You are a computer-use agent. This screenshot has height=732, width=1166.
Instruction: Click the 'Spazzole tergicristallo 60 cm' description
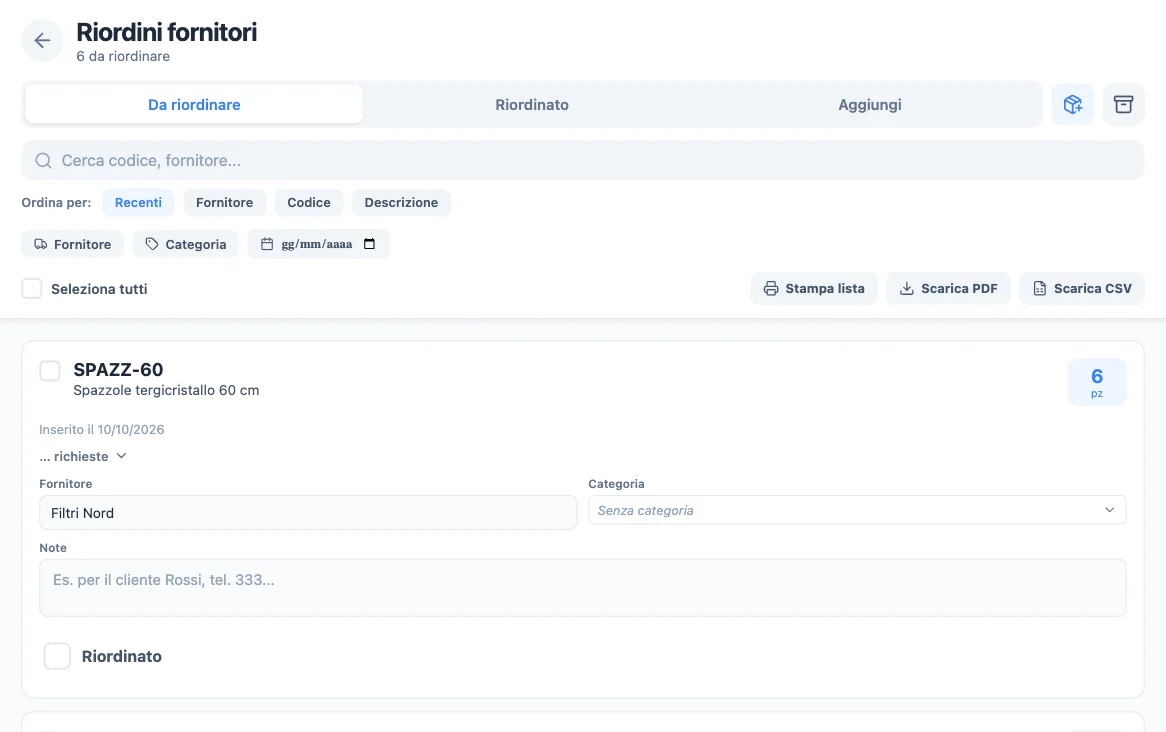[x=167, y=391]
